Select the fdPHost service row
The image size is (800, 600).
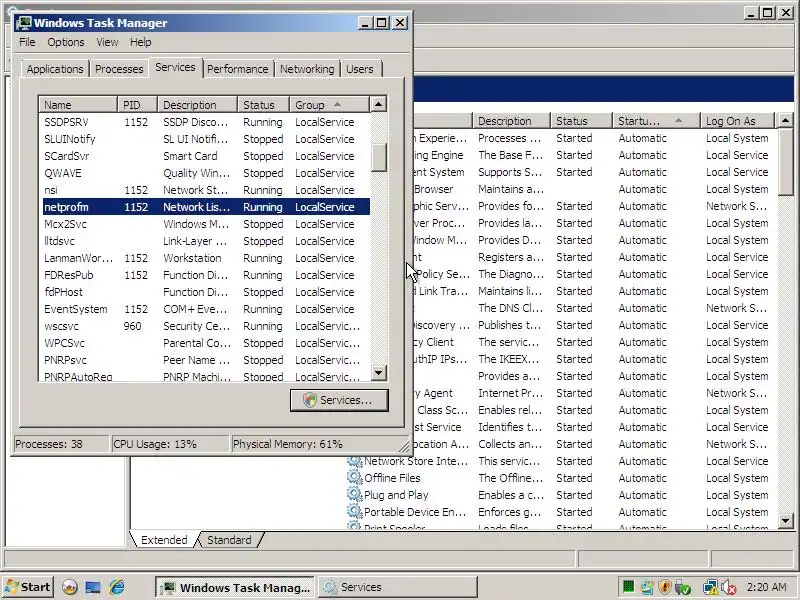click(205, 292)
